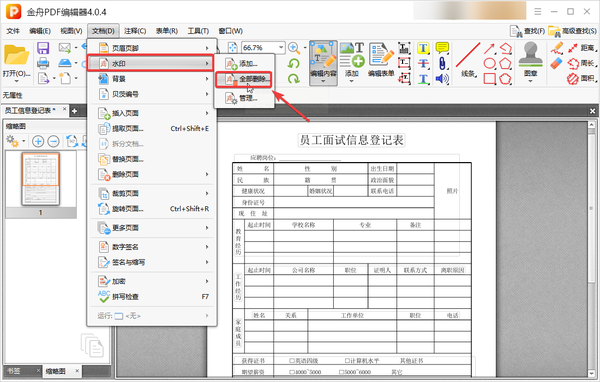Click the Email envelope icon
This screenshot has height=382, width=600.
tap(64, 48)
